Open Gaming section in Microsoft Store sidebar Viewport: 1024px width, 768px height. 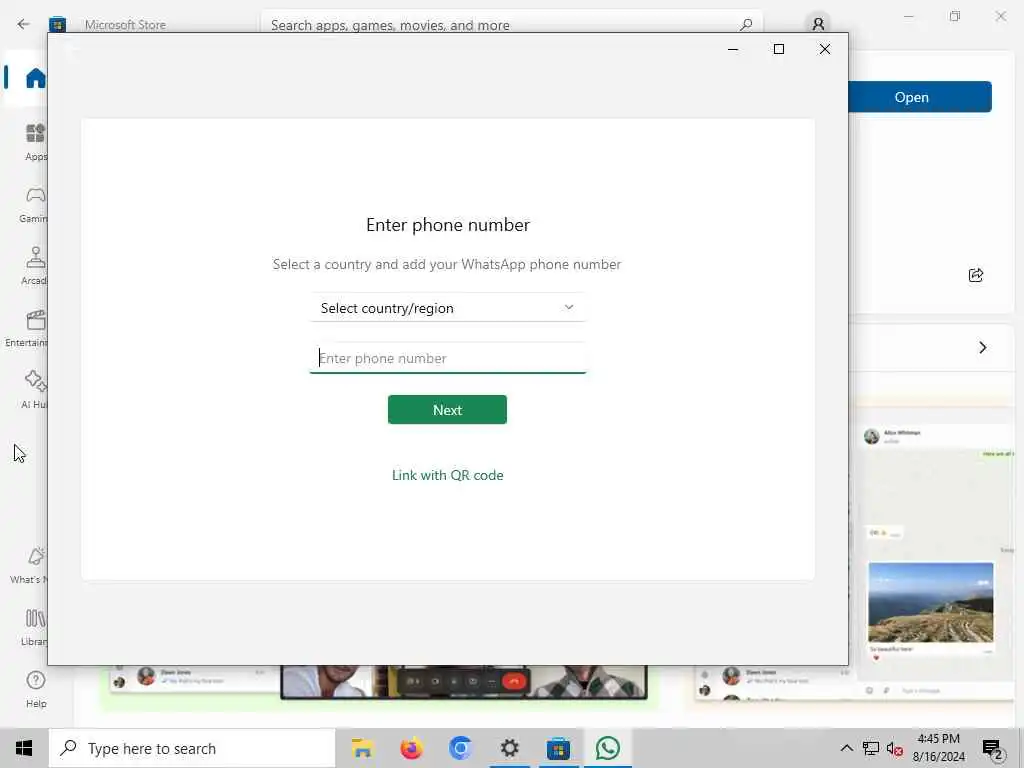(x=35, y=204)
